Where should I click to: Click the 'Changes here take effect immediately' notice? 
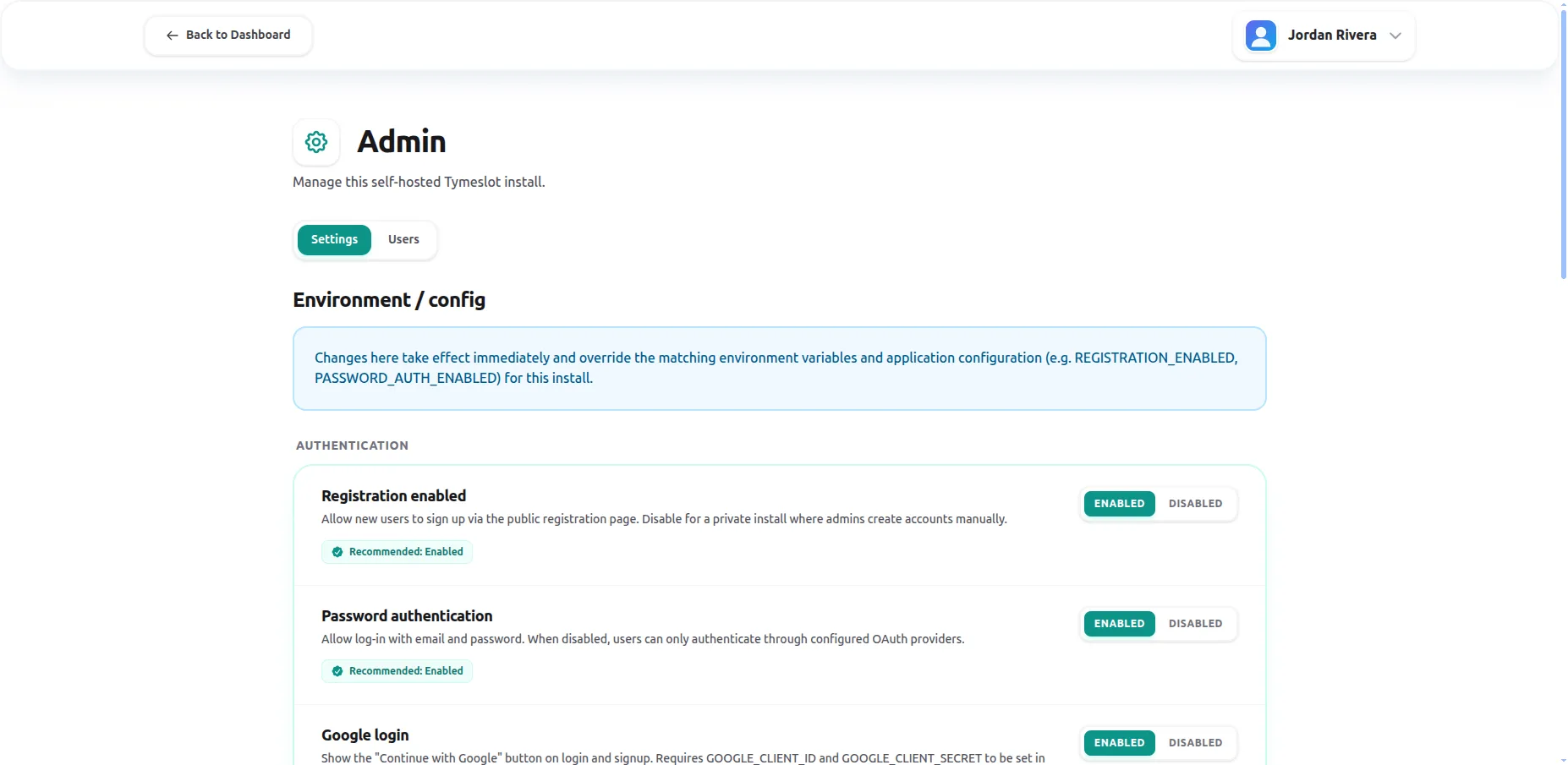tap(779, 369)
